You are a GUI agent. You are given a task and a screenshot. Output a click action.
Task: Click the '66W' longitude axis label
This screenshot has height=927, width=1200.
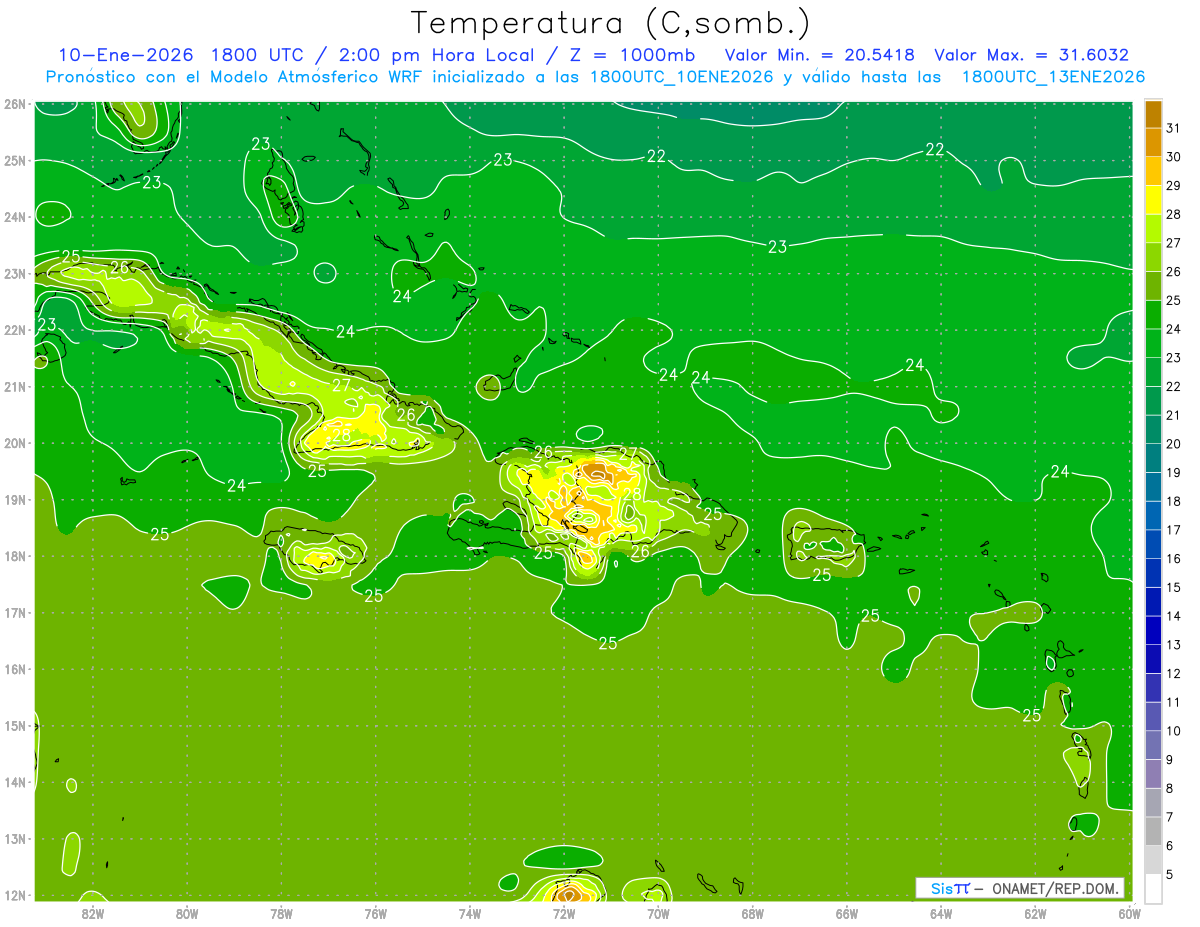(847, 913)
